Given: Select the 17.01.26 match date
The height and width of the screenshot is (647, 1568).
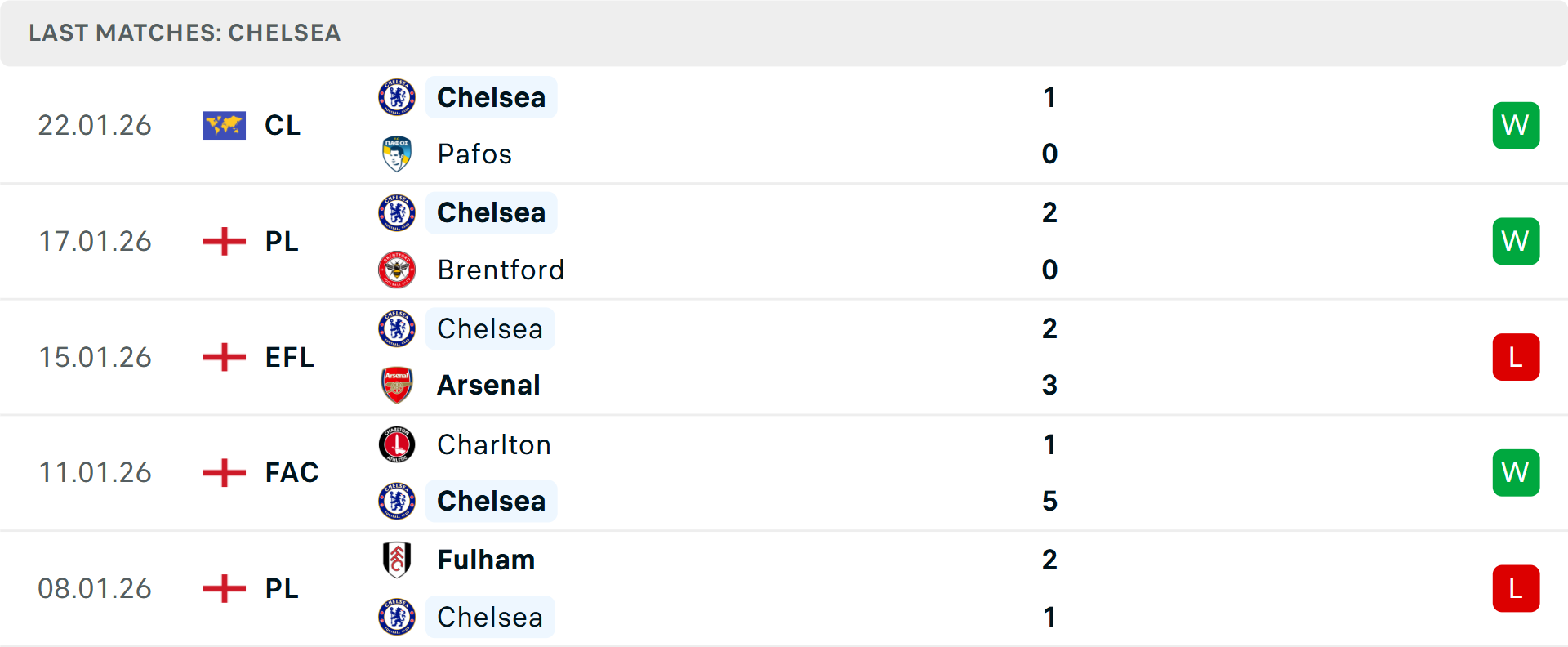Looking at the screenshot, I should click(95, 241).
